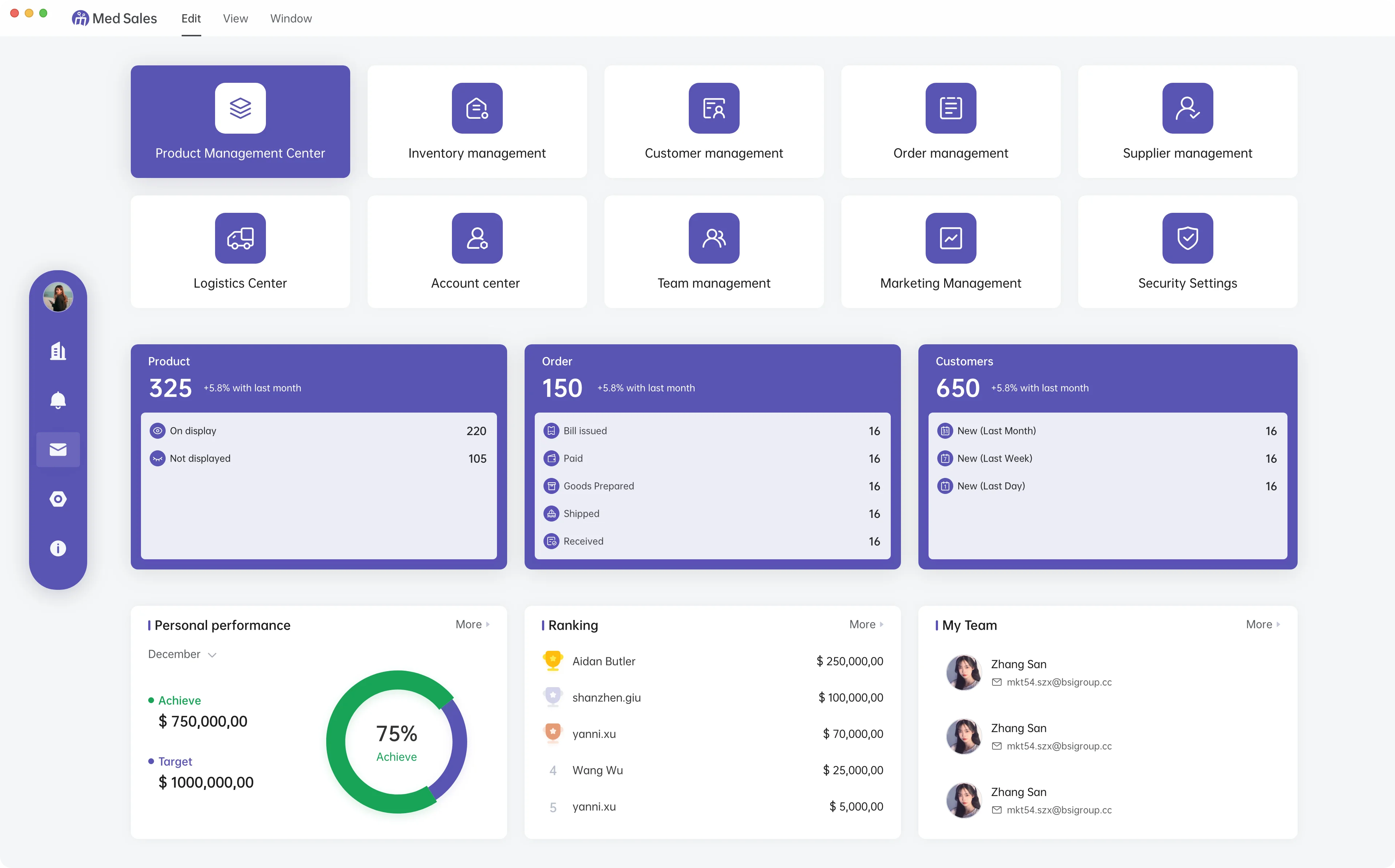Open the Logistics Center
Image resolution: width=1395 pixels, height=868 pixels.
240,251
